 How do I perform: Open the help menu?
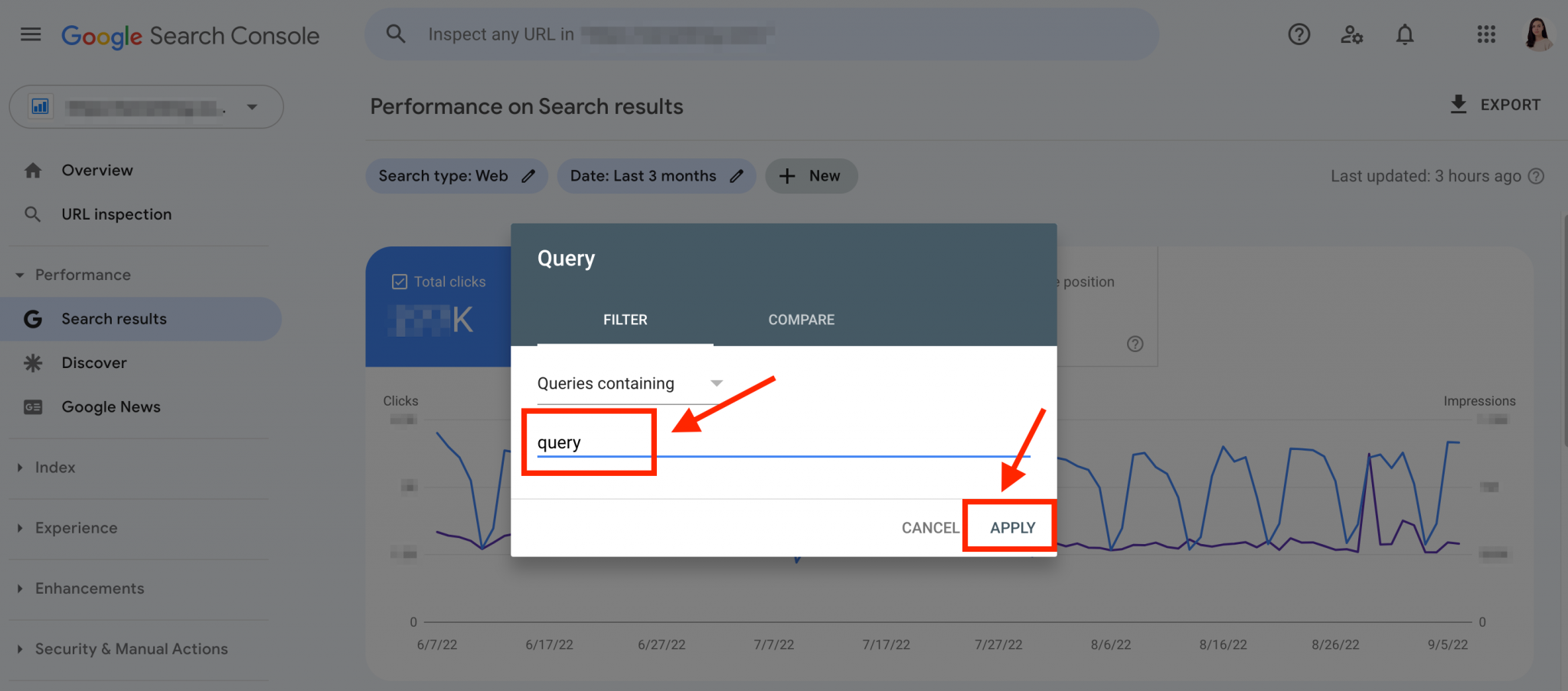tap(1298, 34)
